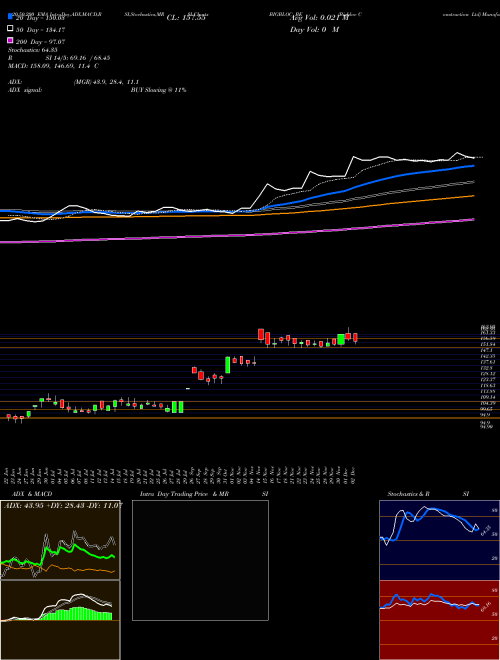Select the '50 Day - 134.17' legend text
Viewport: 500px width, 660px height.
[40, 30]
